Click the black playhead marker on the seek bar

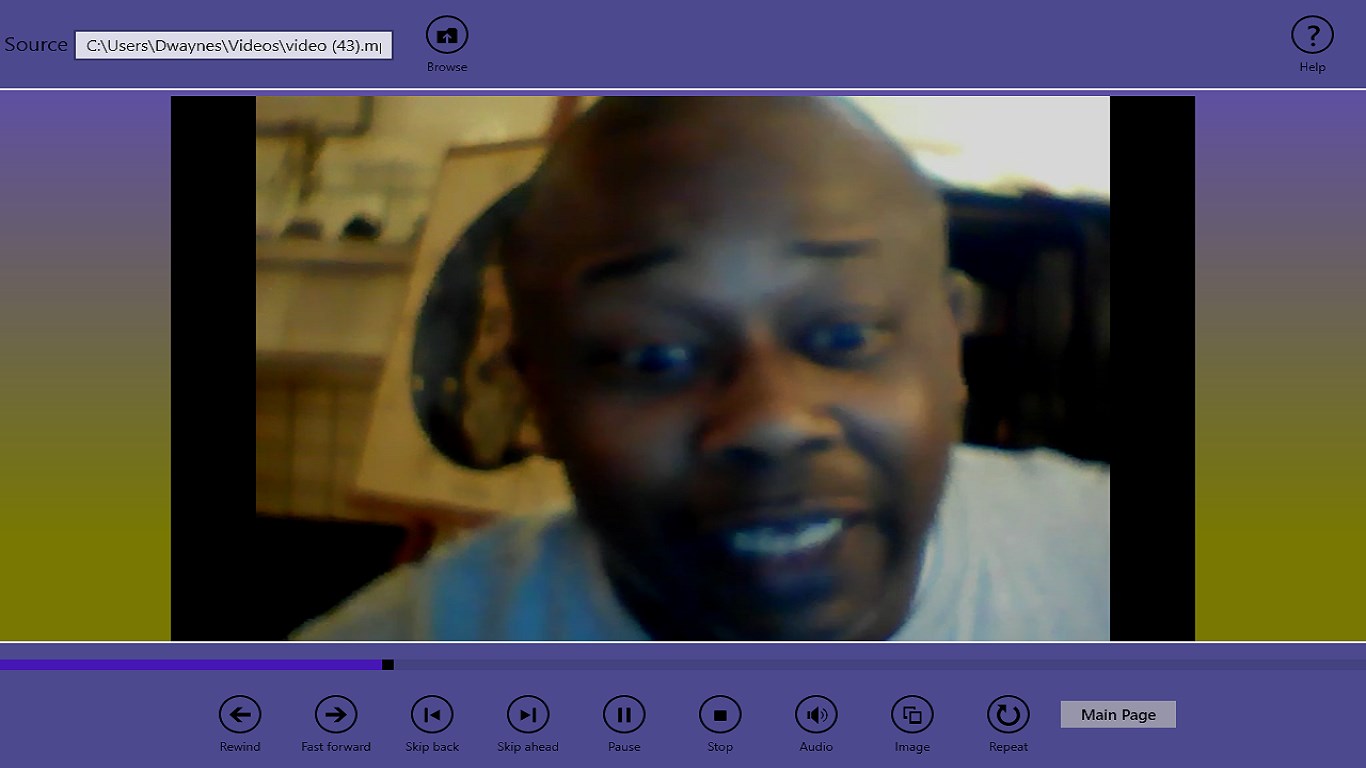(x=385, y=664)
